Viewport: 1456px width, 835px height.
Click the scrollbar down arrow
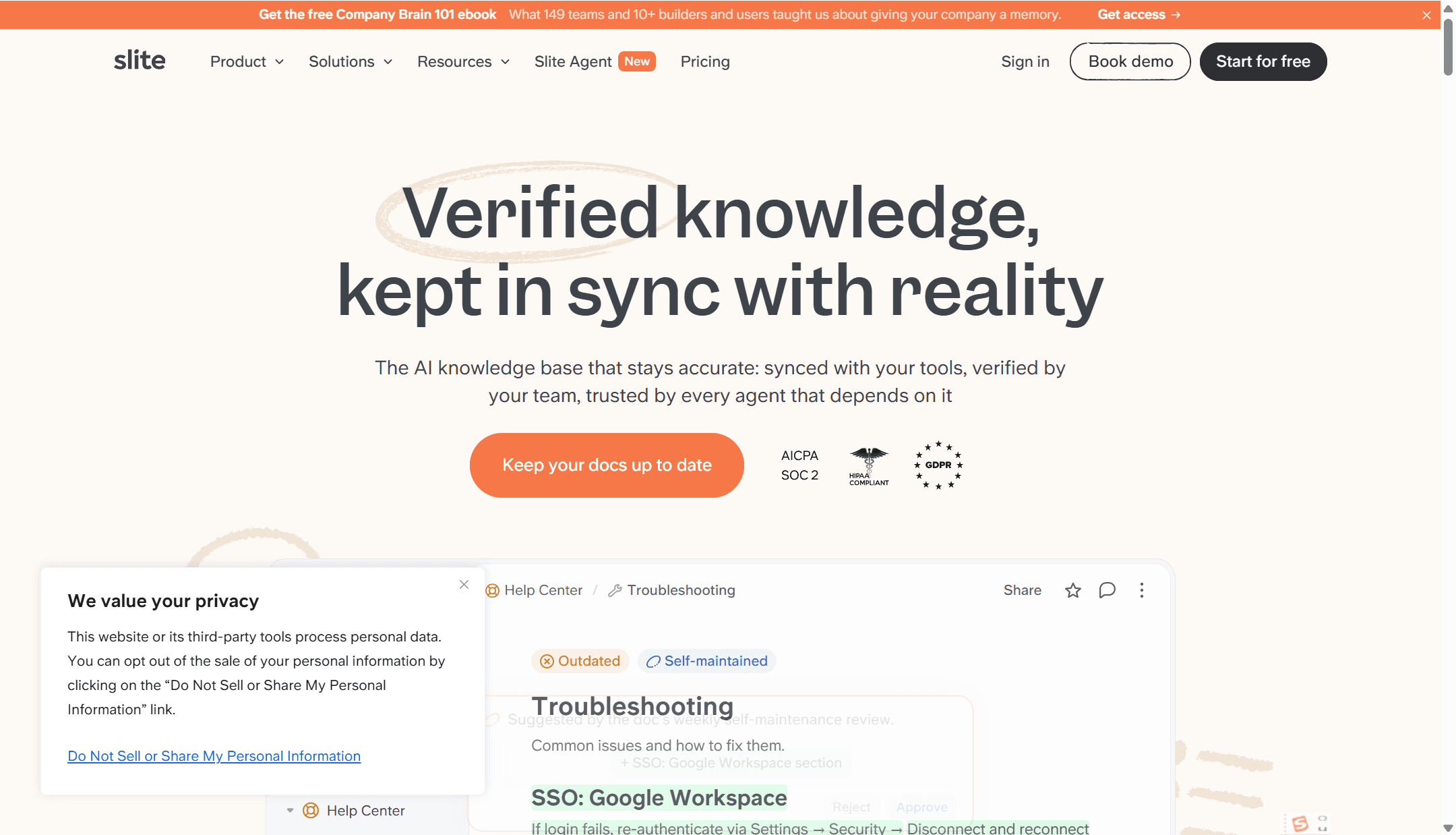1448,828
